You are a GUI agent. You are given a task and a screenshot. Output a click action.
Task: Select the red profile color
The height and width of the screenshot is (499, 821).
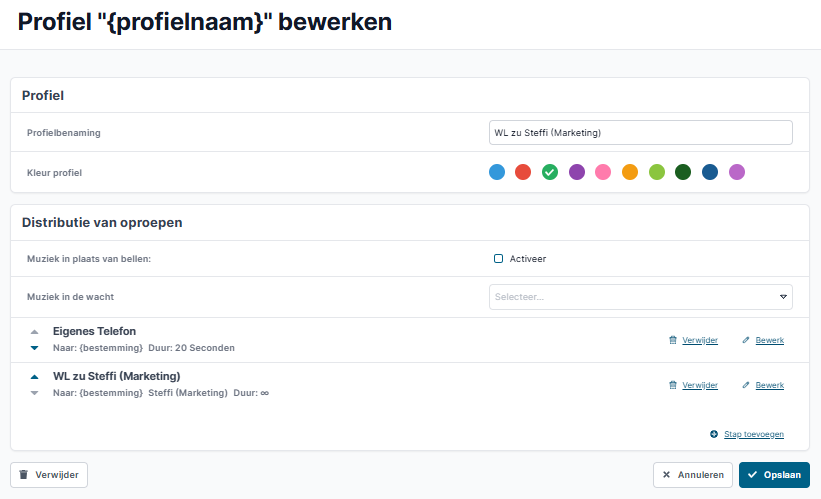tap(523, 172)
